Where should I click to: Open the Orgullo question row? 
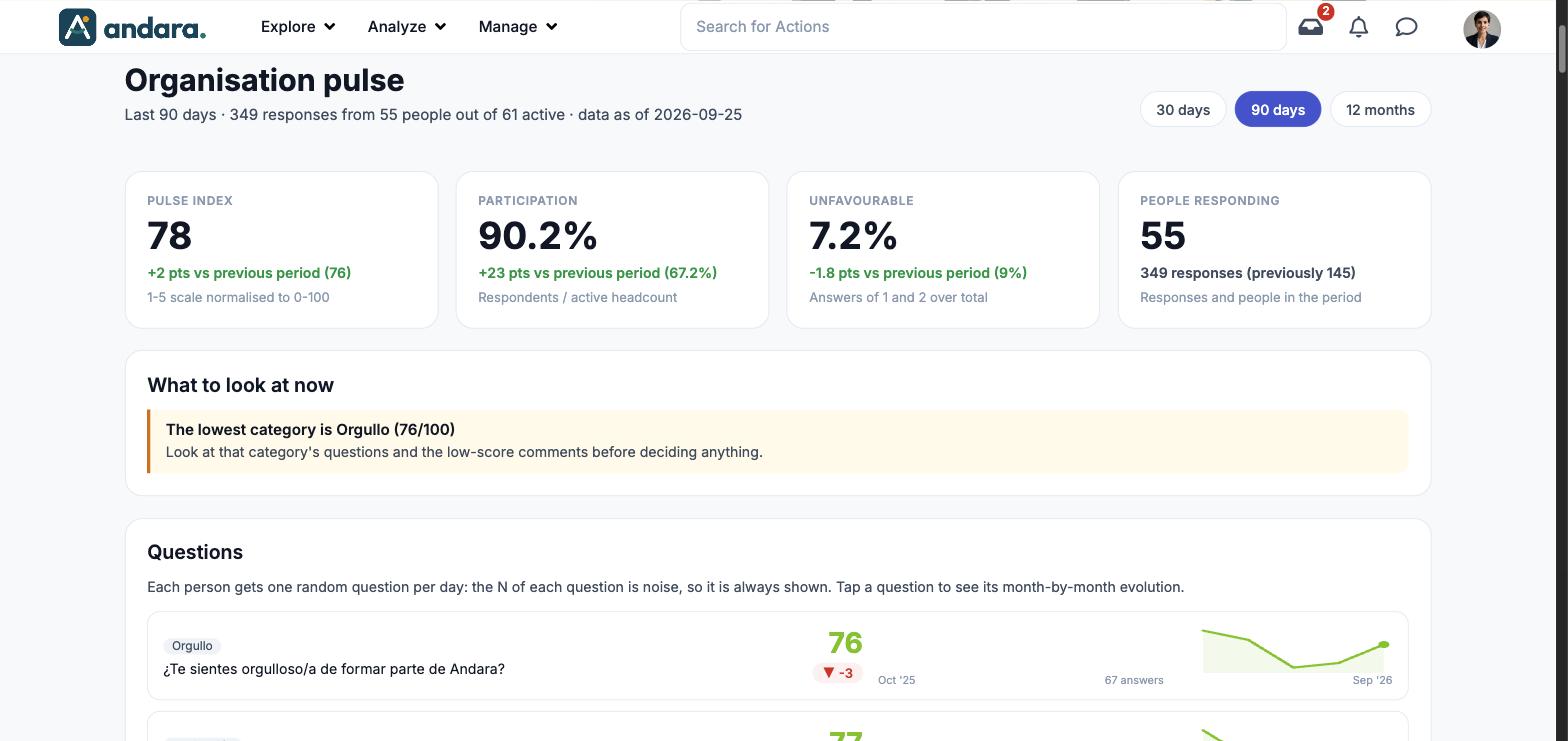777,655
